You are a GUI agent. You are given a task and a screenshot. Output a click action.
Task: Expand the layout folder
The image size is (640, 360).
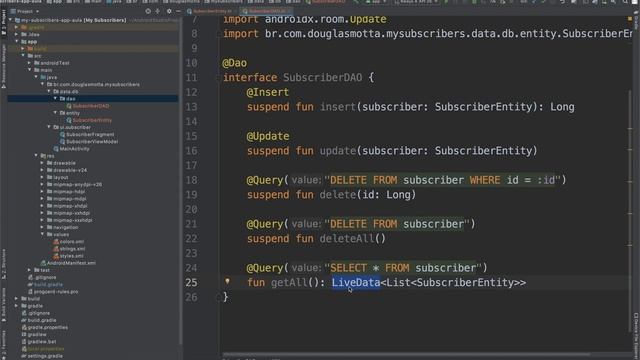pos(42,177)
